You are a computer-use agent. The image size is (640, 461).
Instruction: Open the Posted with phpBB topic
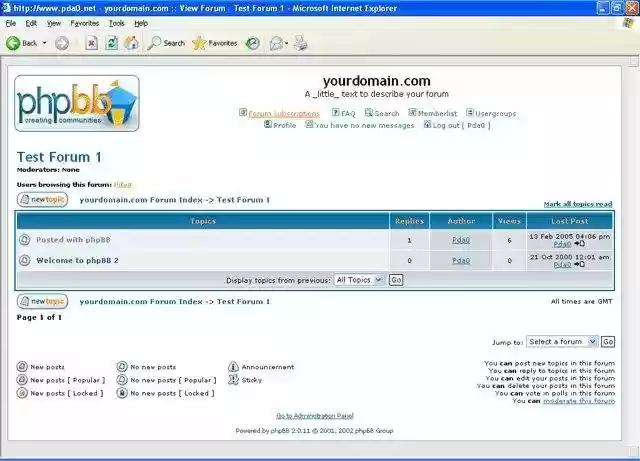[73, 240]
